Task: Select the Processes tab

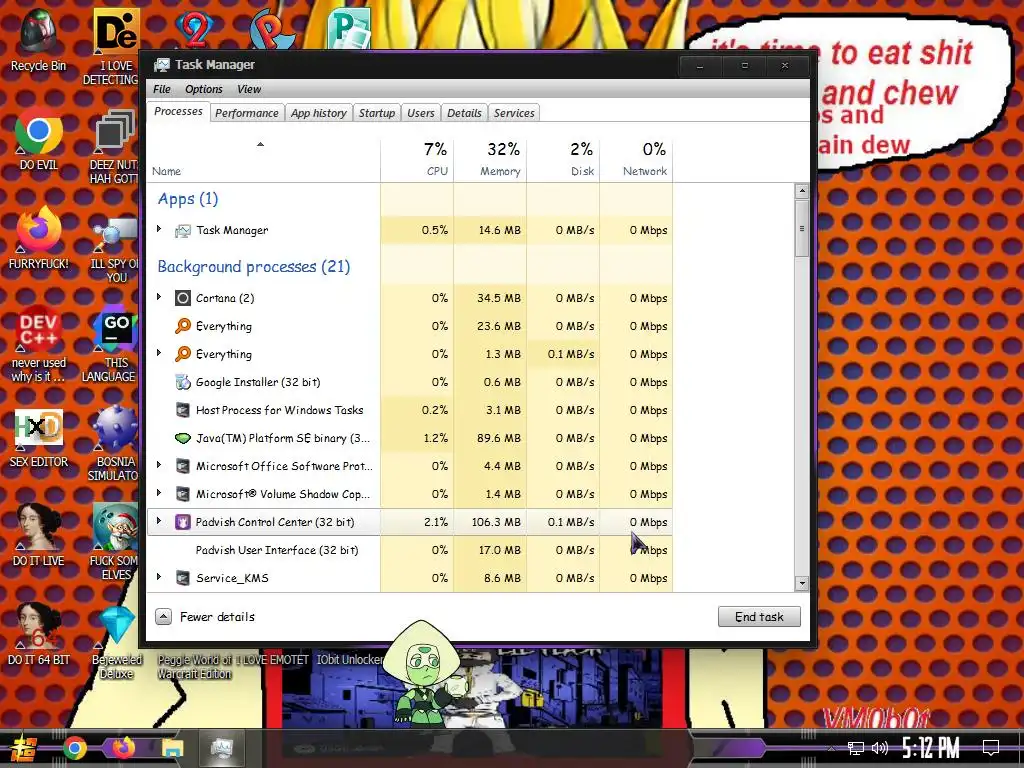Action: (178, 111)
